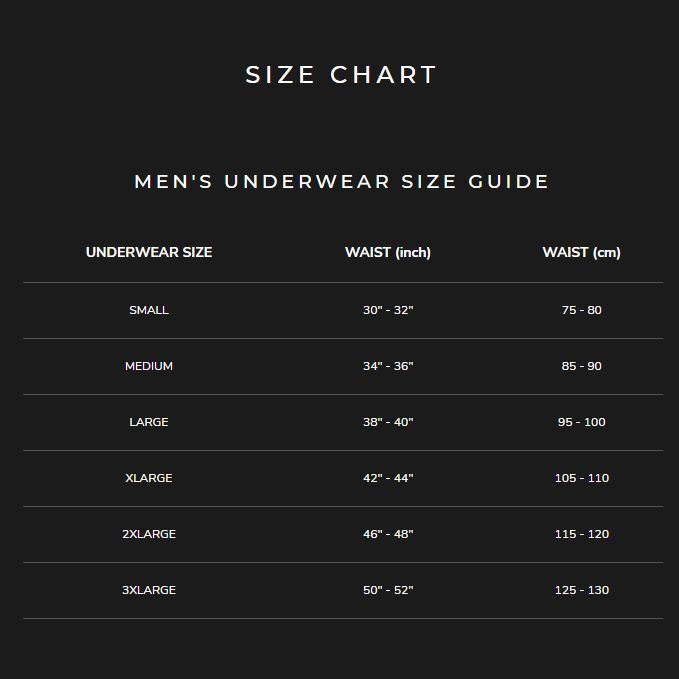Click the SIZE CHART title
679x679 pixels.
click(341, 74)
